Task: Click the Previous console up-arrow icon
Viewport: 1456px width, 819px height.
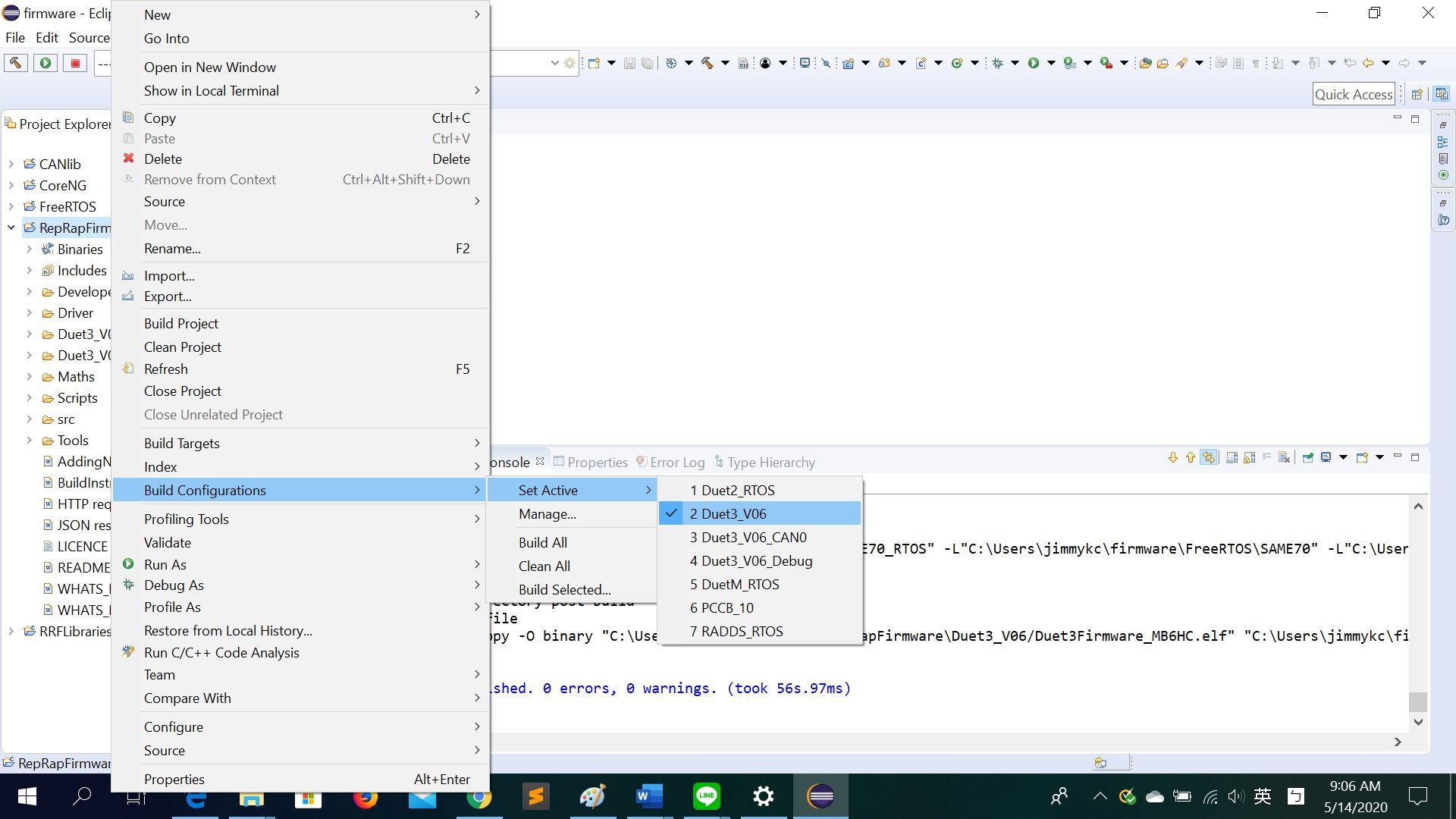Action: click(1190, 457)
